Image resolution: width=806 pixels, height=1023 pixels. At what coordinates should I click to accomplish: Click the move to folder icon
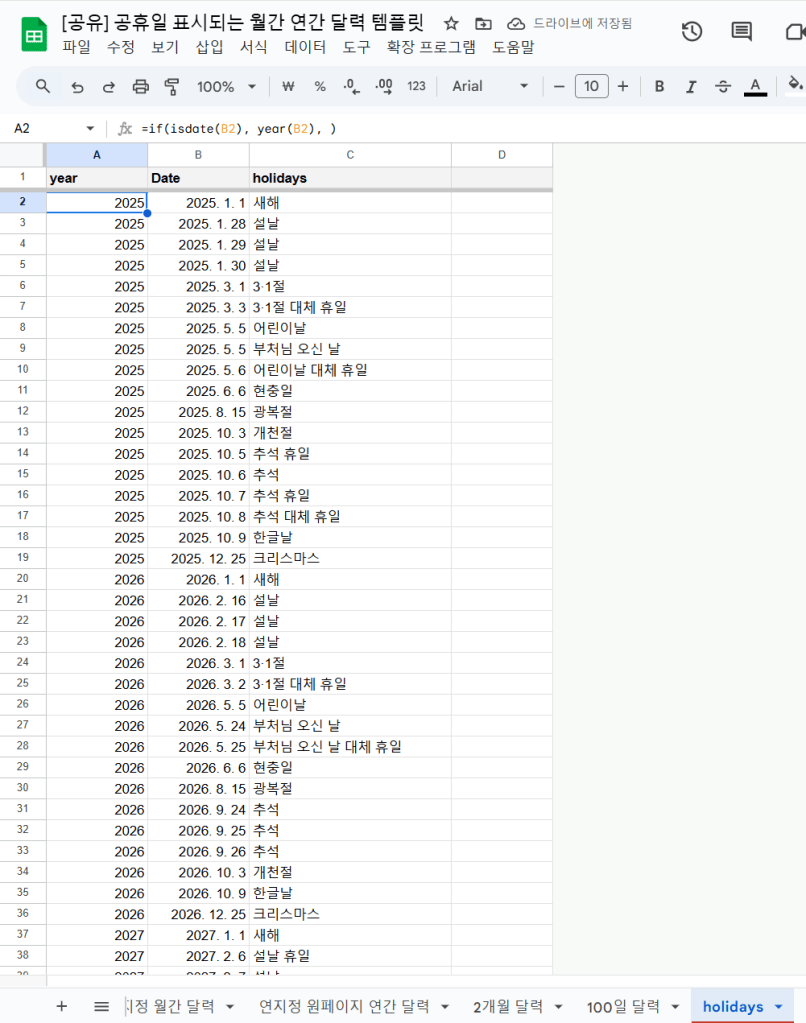click(x=483, y=23)
